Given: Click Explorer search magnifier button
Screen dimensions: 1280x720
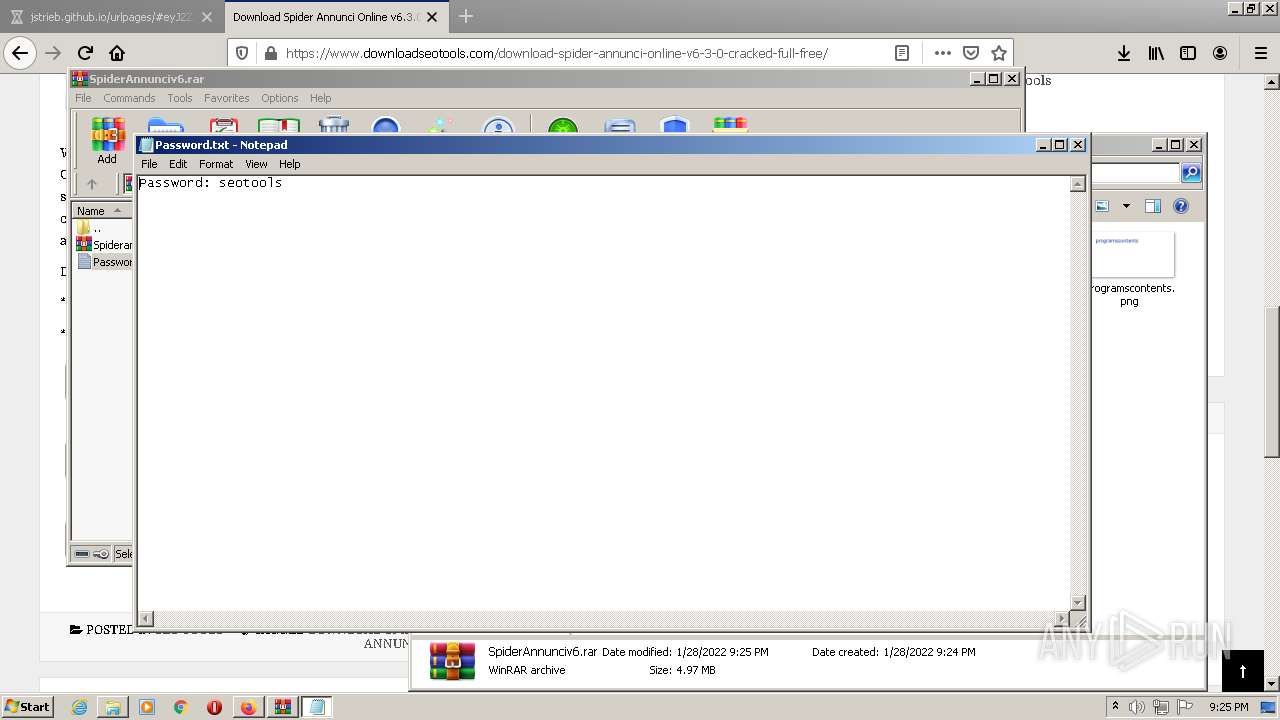Looking at the screenshot, I should click(1191, 173).
